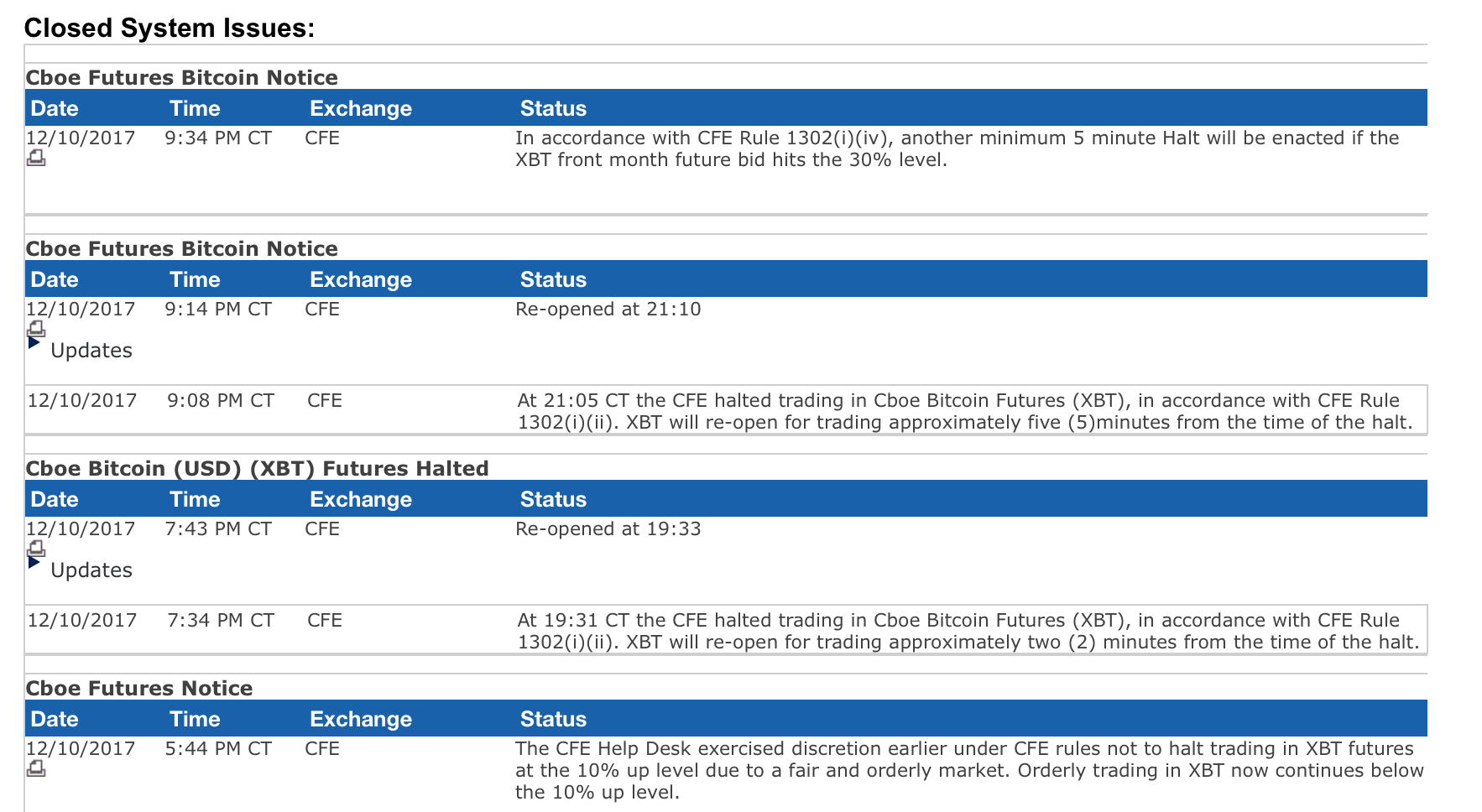Collapse Updates under the 7:43 PM notice
Viewport: 1482px width, 812px height.
tap(34, 563)
